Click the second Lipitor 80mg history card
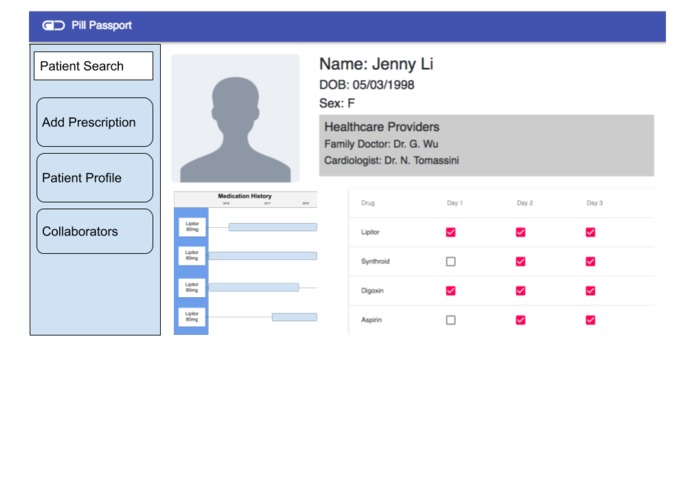Viewport: 695px width, 494px height. click(x=192, y=256)
